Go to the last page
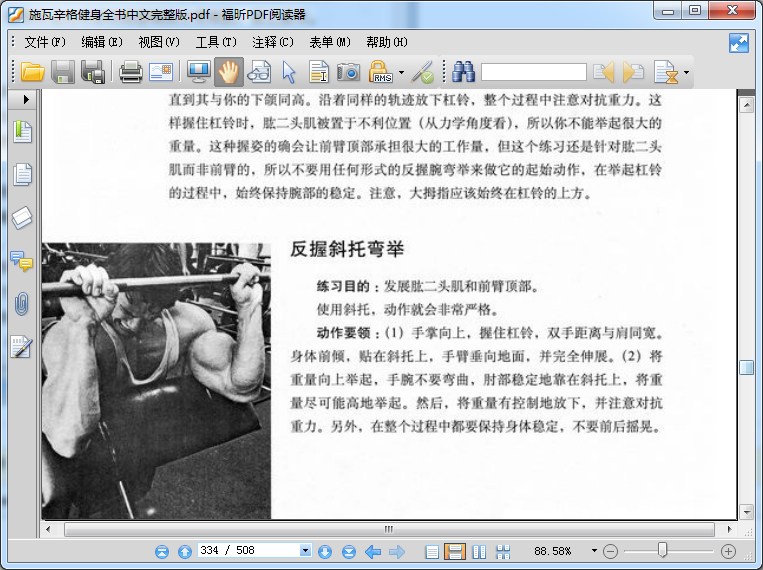Screen dimensions: 763x570 tap(349, 552)
